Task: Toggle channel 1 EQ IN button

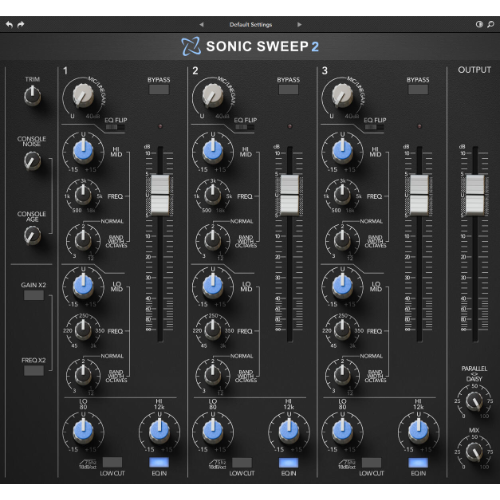Action: pos(159,462)
